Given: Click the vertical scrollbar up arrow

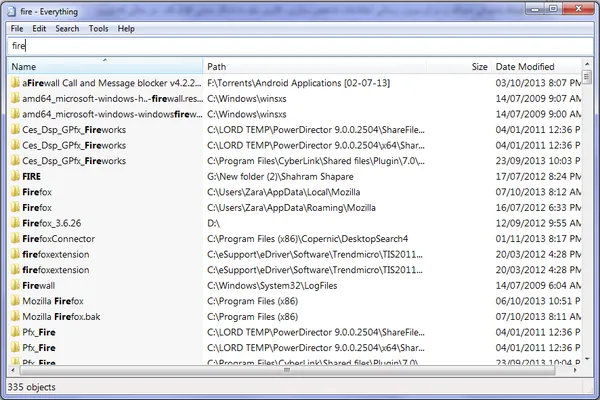Looking at the screenshot, I should click(587, 64).
